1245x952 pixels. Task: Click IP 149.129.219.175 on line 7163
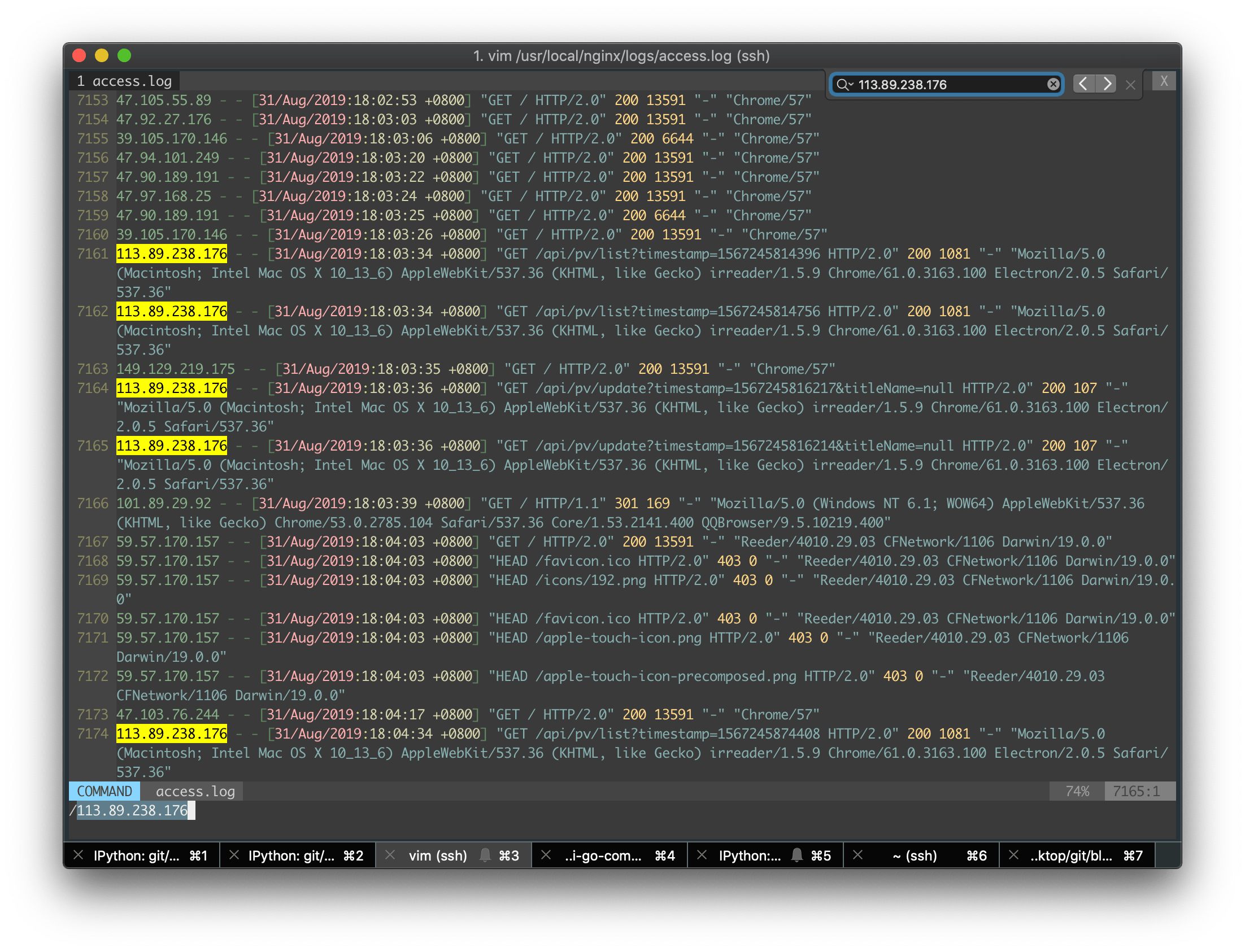[176, 369]
